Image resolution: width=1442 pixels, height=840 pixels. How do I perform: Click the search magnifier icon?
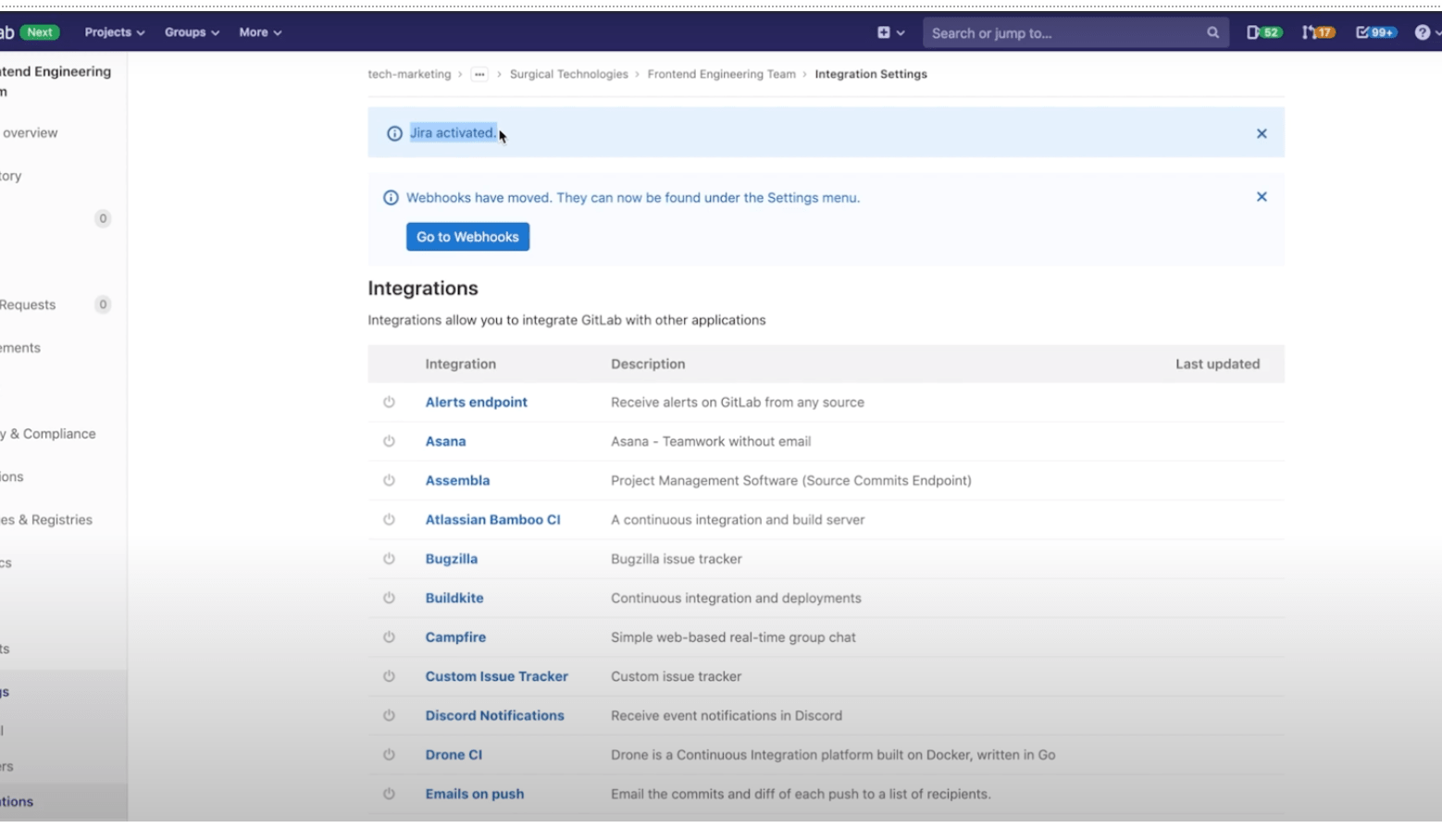coord(1212,31)
